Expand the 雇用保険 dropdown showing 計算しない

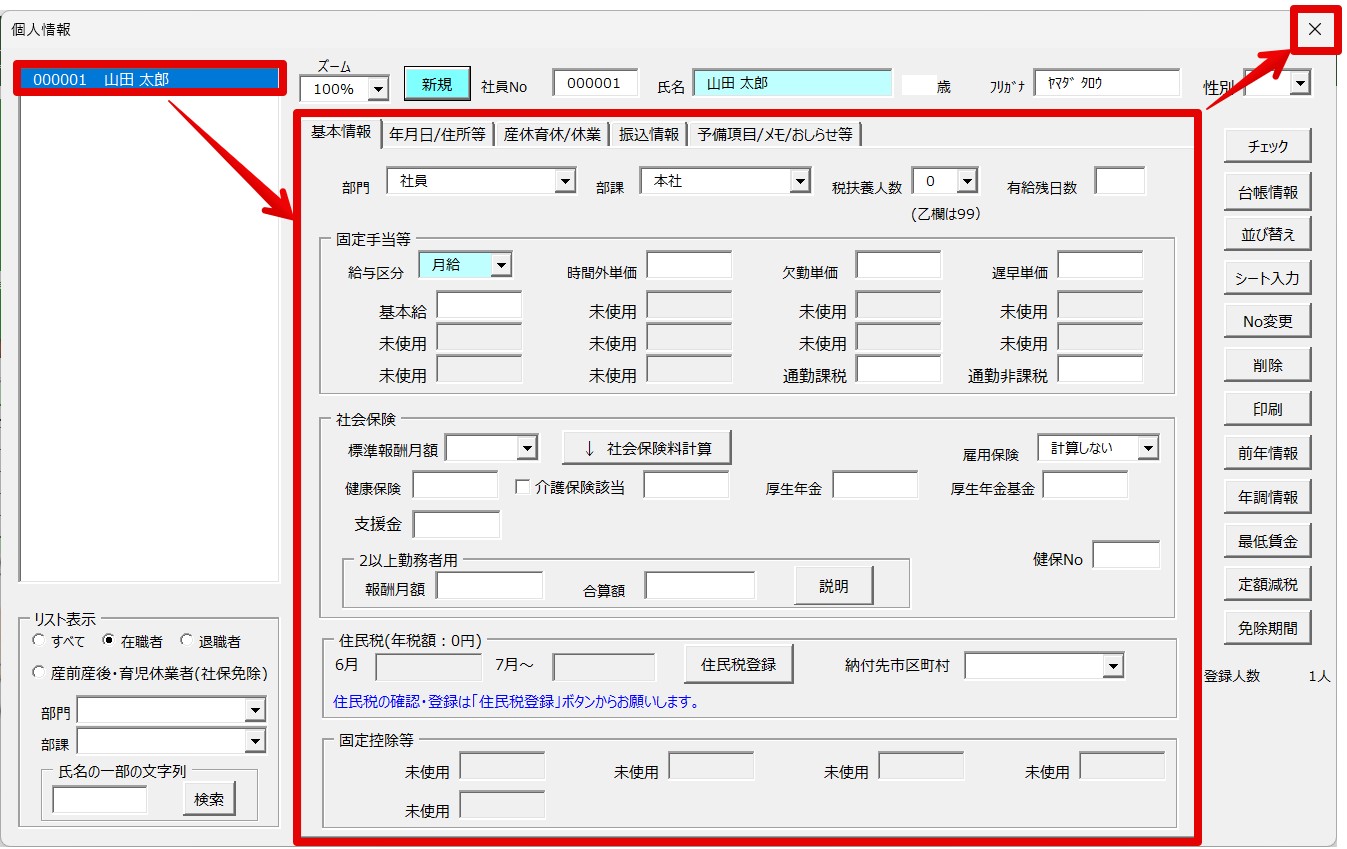[x=1147, y=448]
